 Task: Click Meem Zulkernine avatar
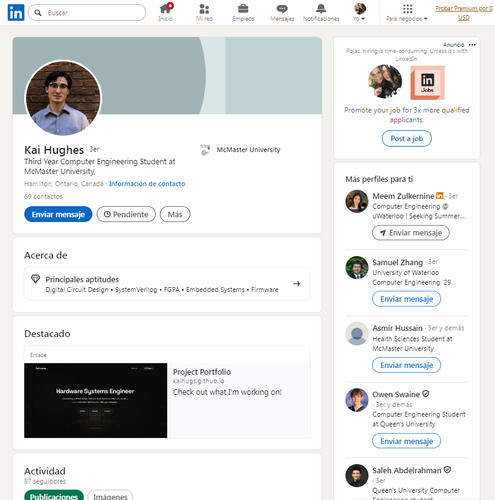[x=357, y=201]
